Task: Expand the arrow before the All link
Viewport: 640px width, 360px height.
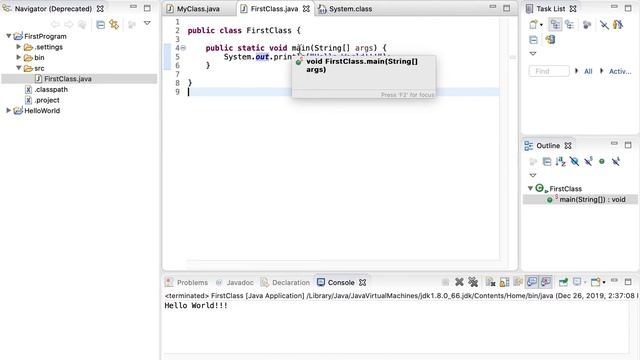Action: click(x=576, y=71)
